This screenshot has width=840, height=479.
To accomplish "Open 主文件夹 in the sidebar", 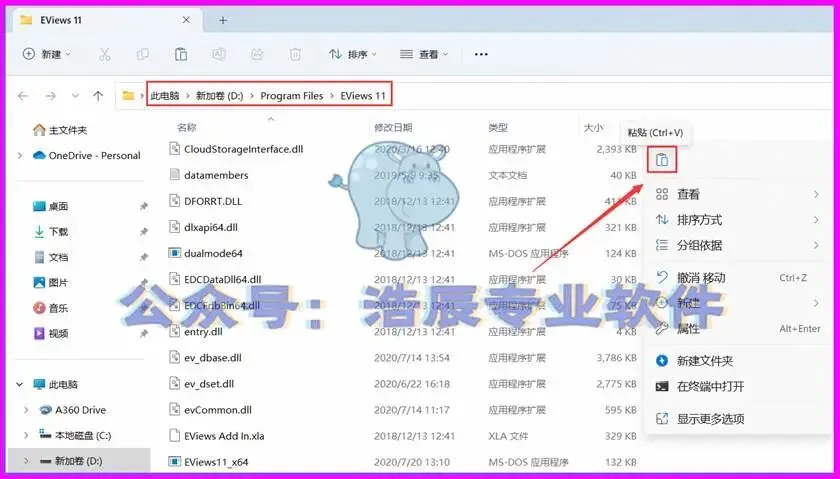I will click(60, 130).
